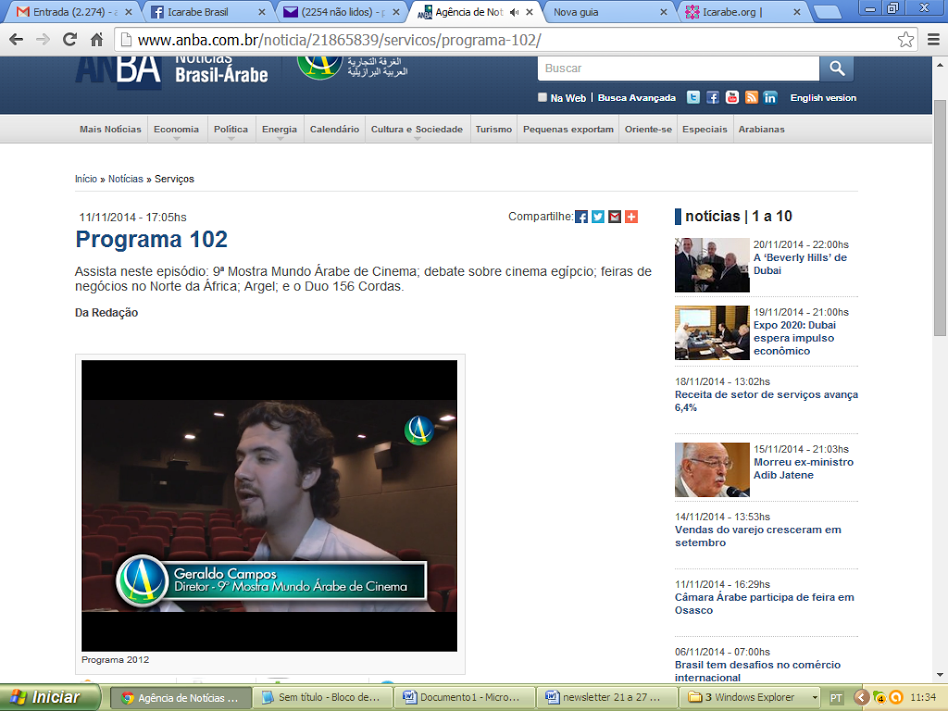
Task: Share article on Twitter
Action: coord(598,216)
